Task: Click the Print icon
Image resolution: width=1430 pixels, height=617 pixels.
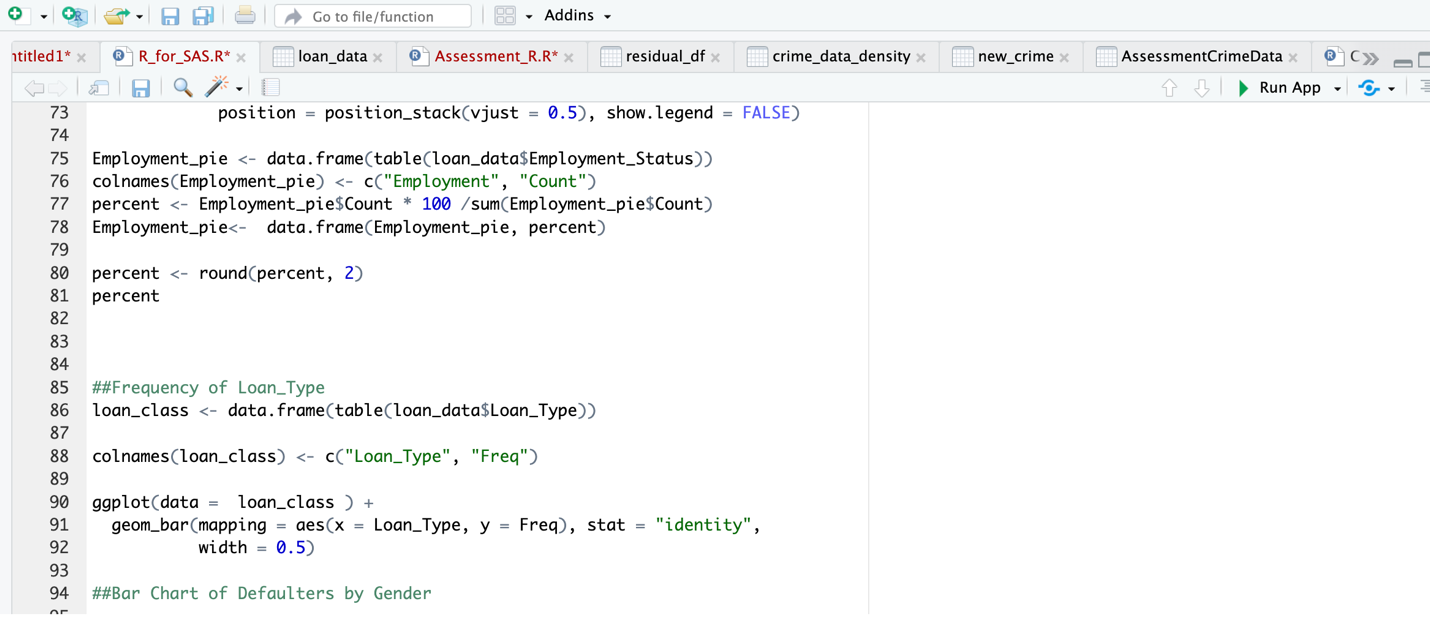Action: pos(244,16)
